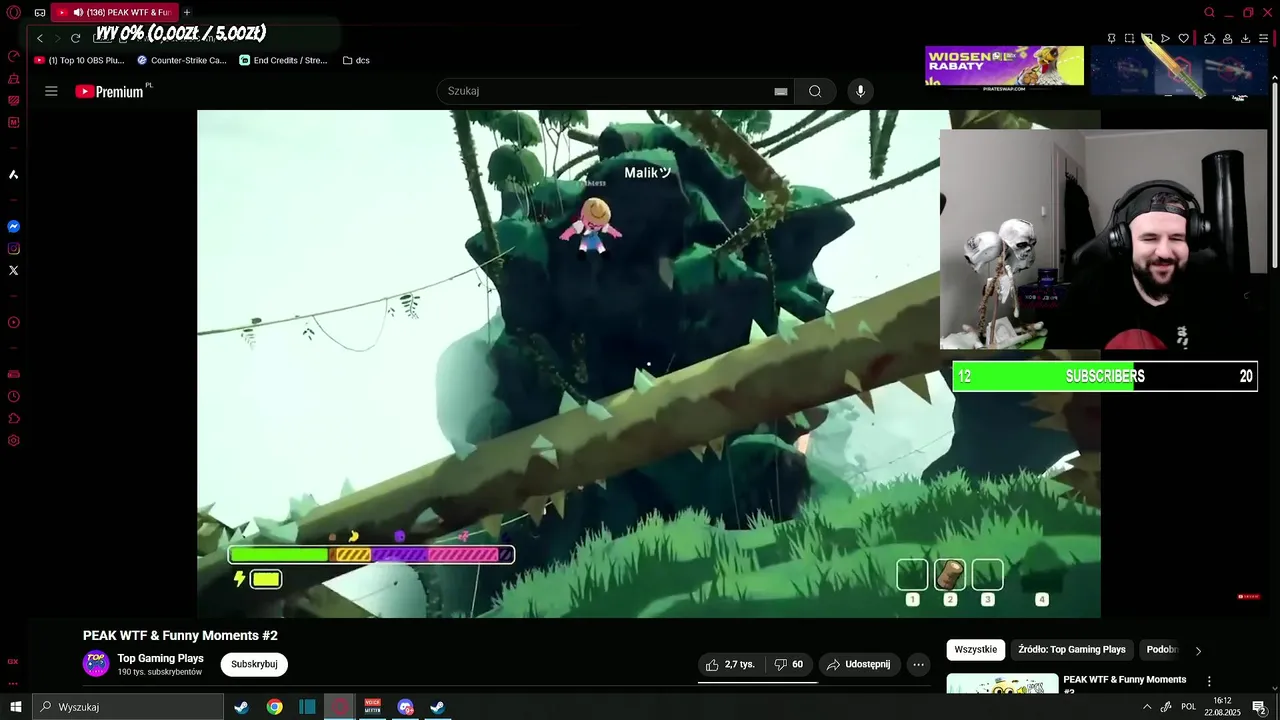
Task: Open Google Chrome from the taskbar
Action: pos(274,707)
